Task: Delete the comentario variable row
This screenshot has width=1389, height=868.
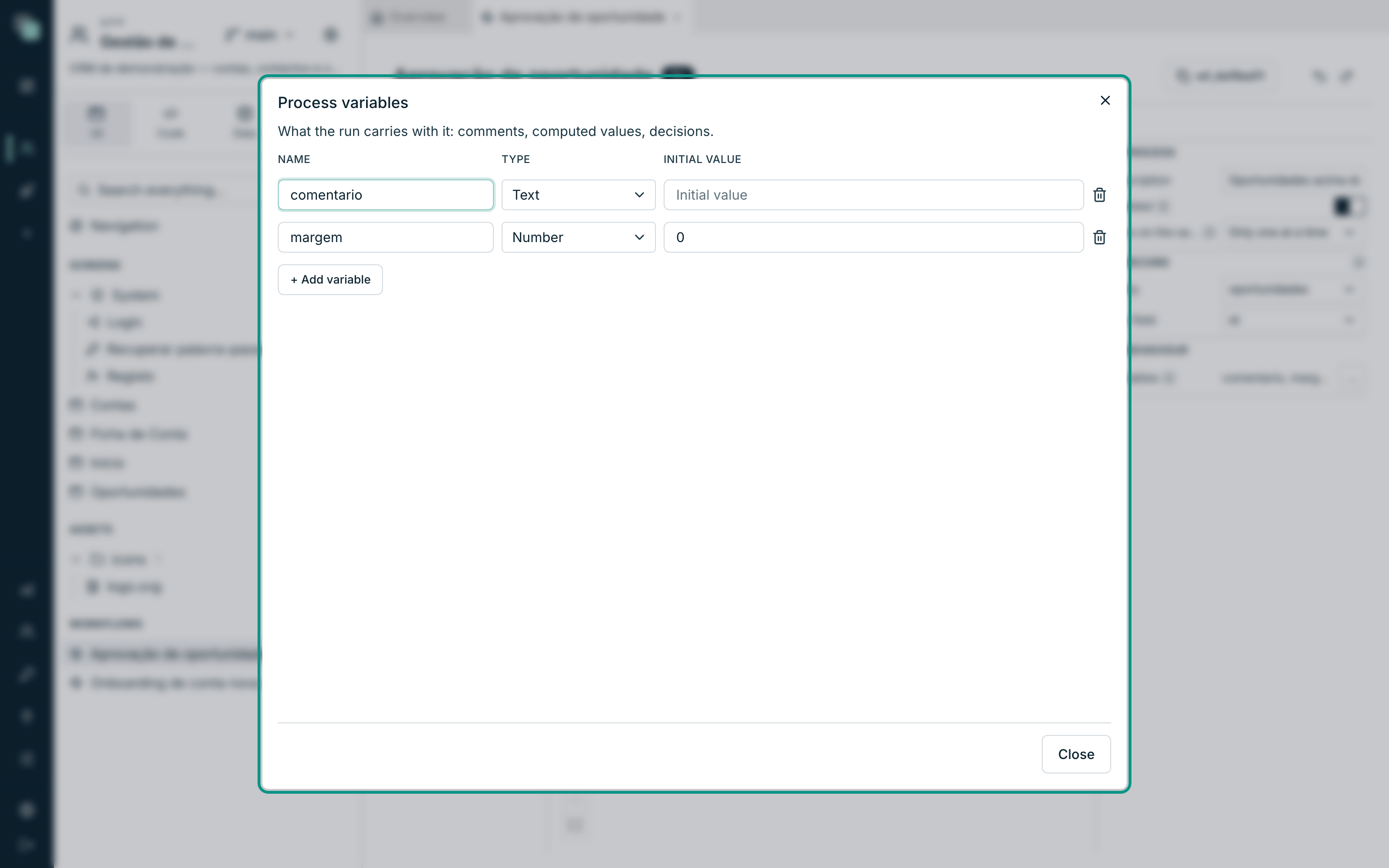Action: pyautogui.click(x=1099, y=195)
